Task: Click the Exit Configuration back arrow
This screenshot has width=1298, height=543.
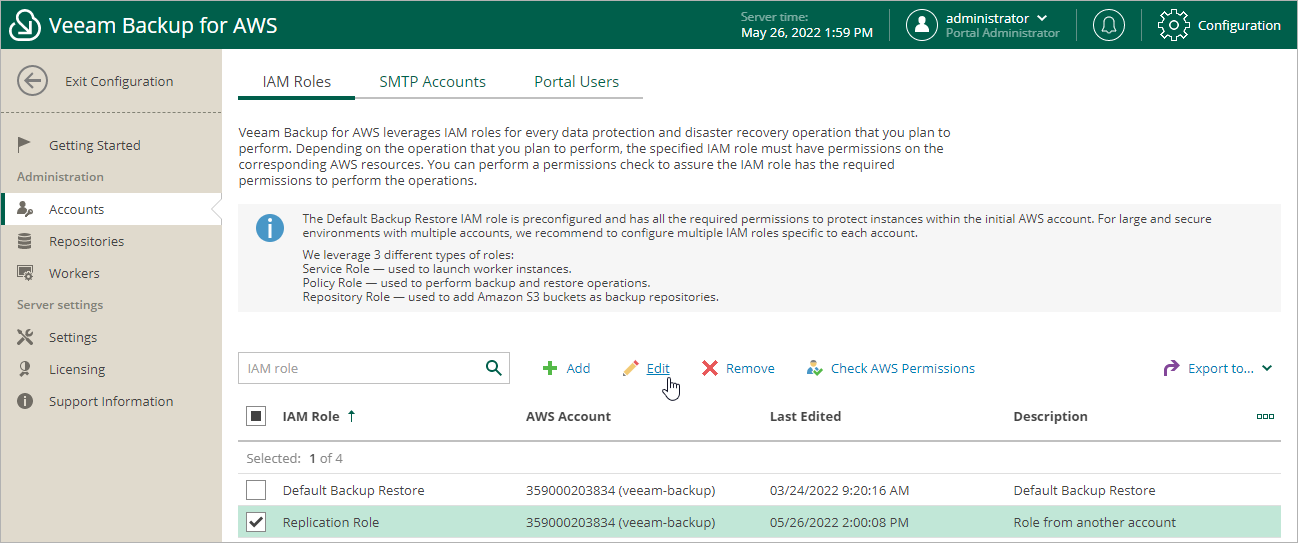Action: (33, 82)
